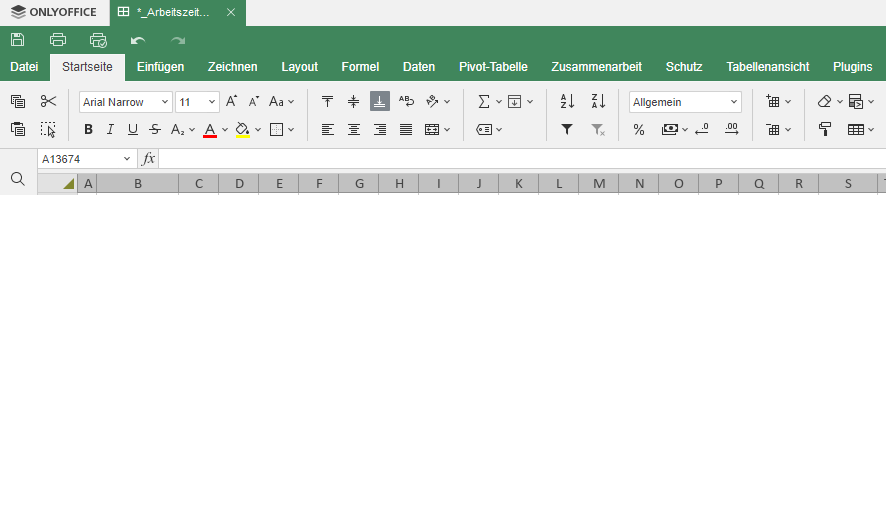The height and width of the screenshot is (526, 886).
Task: Click the Filter funnel icon
Action: pos(567,129)
